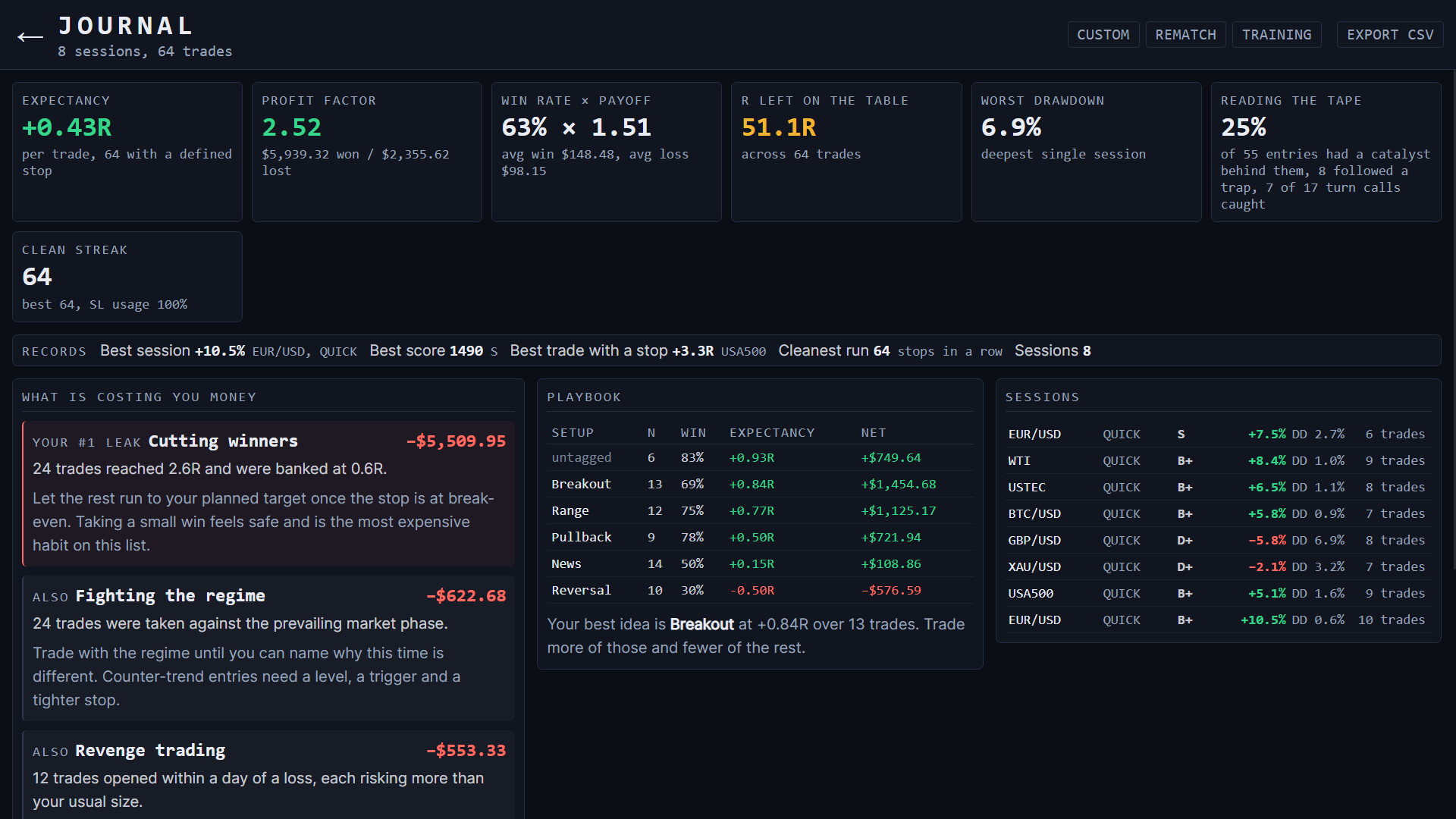Click Best session +10.5% record
This screenshot has width=1456, height=819.
228,351
